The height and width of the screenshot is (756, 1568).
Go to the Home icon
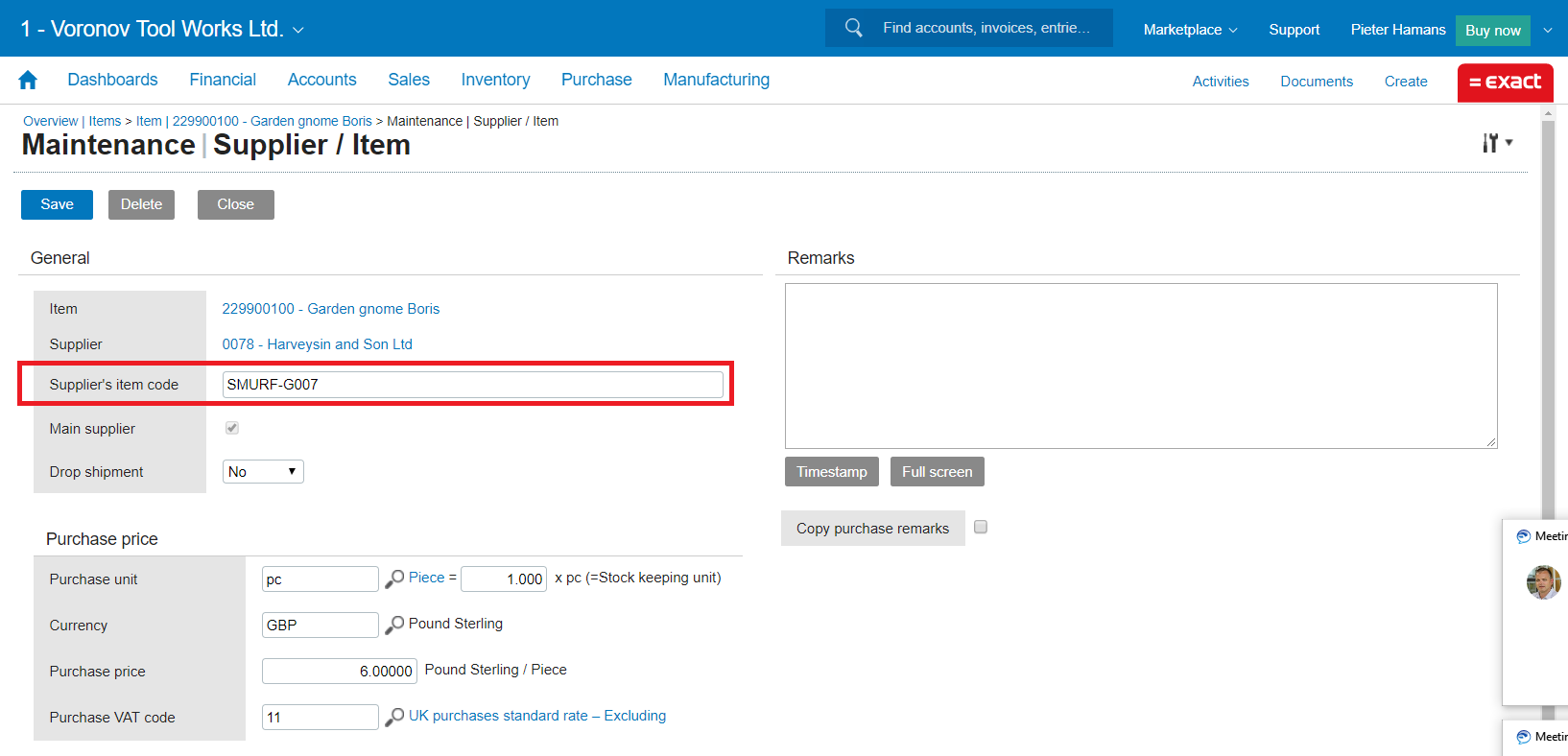(28, 81)
